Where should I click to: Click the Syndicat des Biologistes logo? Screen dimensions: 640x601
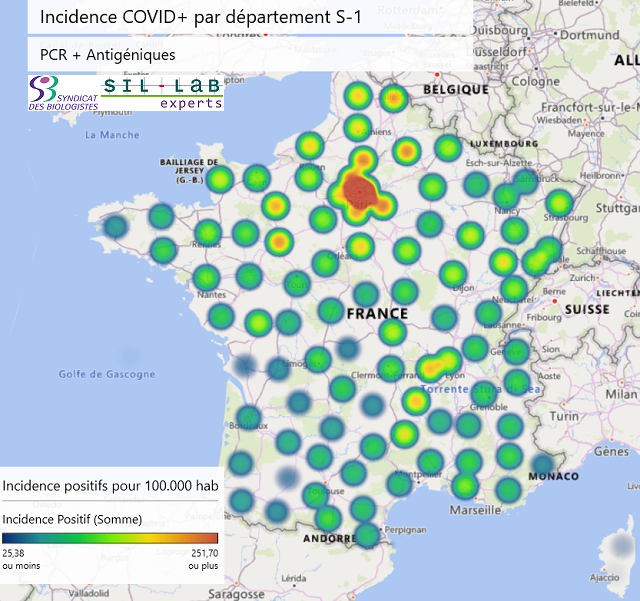pyautogui.click(x=64, y=93)
